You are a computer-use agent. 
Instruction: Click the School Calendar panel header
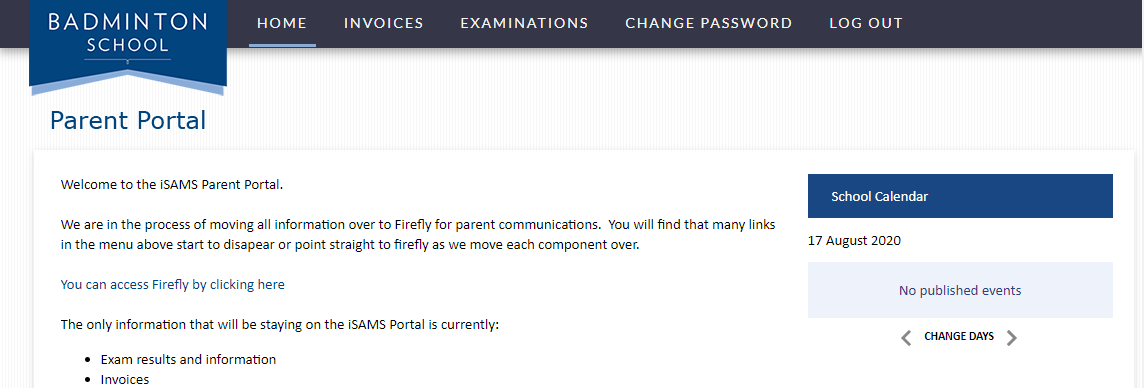click(960, 196)
